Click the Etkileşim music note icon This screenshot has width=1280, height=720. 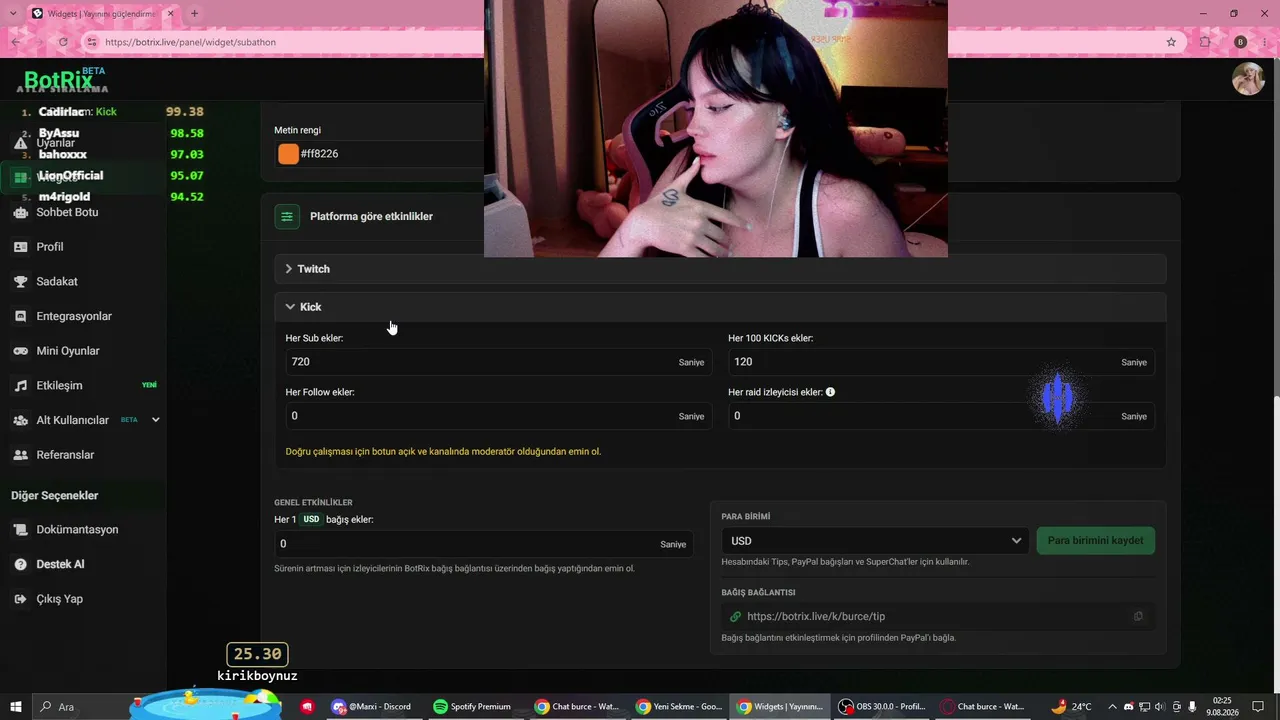click(20, 386)
